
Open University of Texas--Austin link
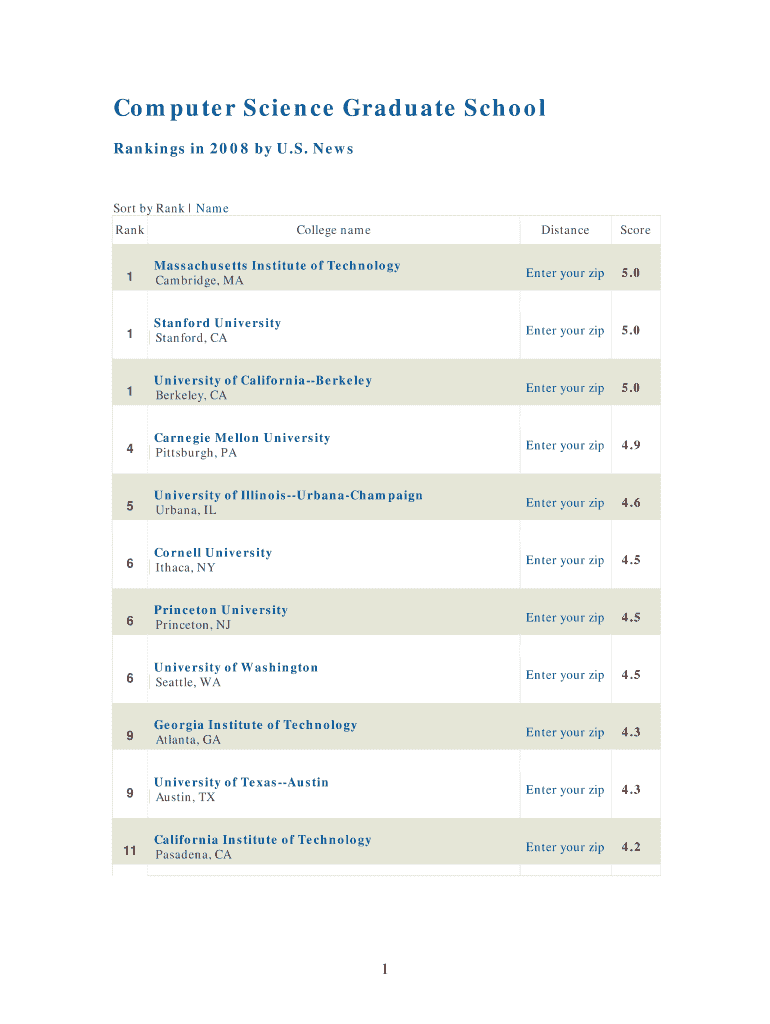click(x=241, y=783)
